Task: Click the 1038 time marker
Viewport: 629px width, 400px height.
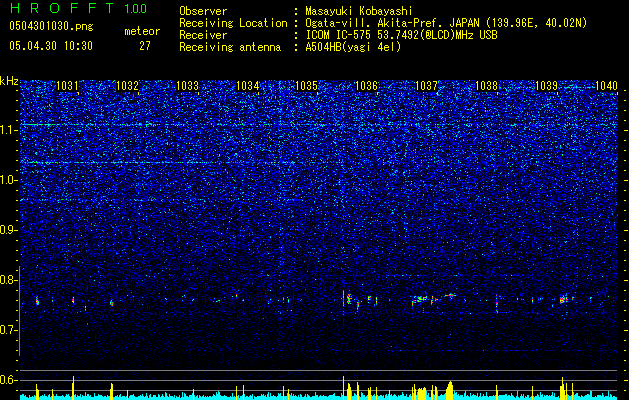Action: coord(486,85)
